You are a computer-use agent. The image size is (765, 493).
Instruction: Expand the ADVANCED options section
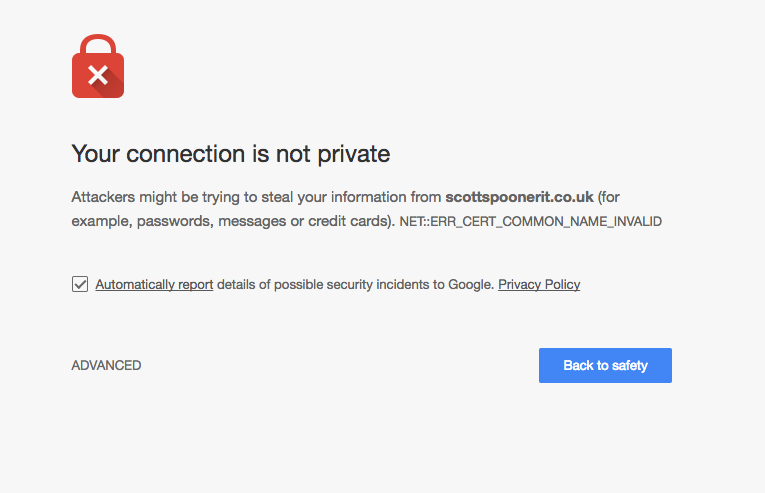coord(106,365)
